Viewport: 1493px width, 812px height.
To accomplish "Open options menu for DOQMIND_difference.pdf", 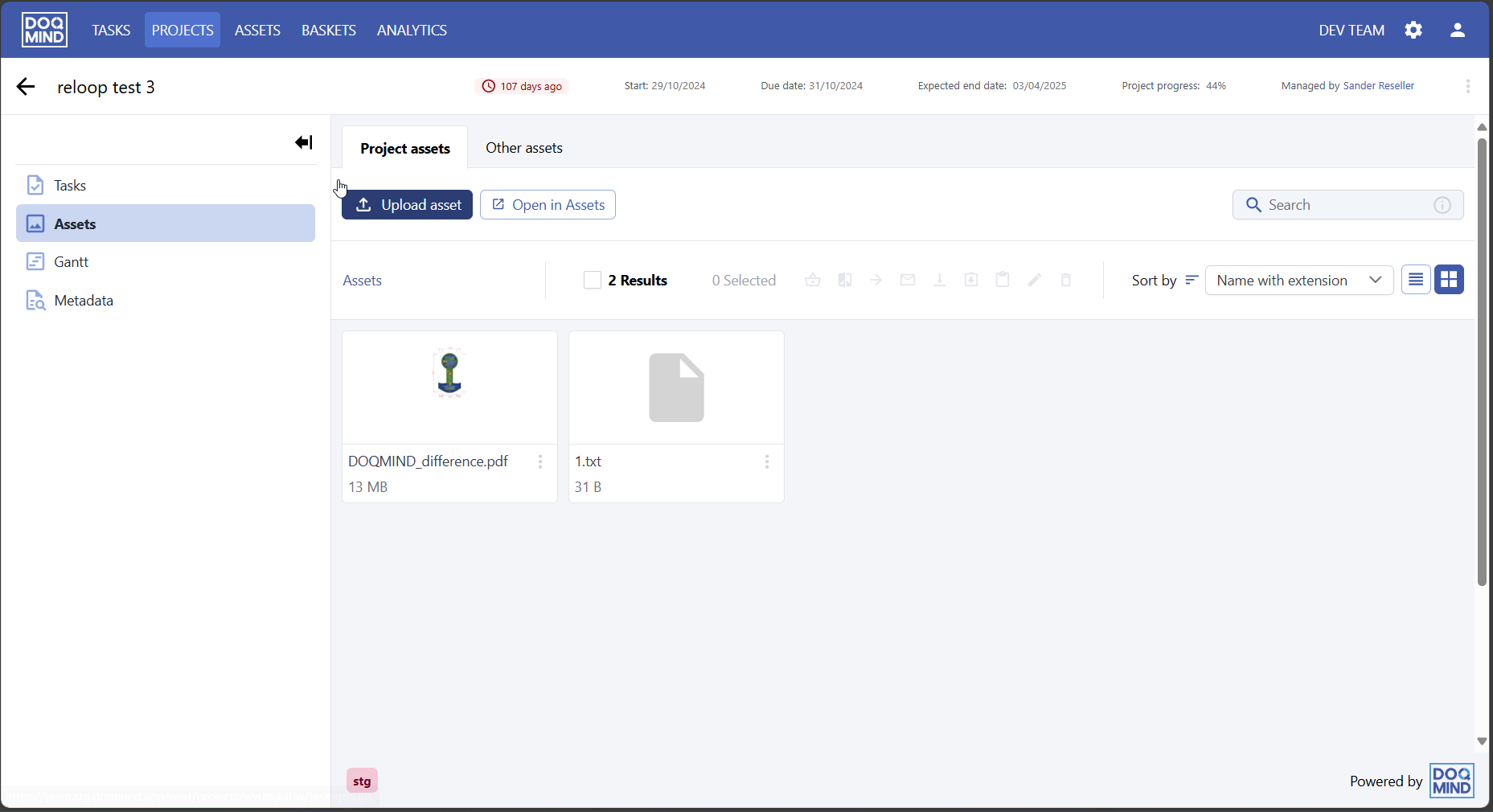I will tap(540, 461).
